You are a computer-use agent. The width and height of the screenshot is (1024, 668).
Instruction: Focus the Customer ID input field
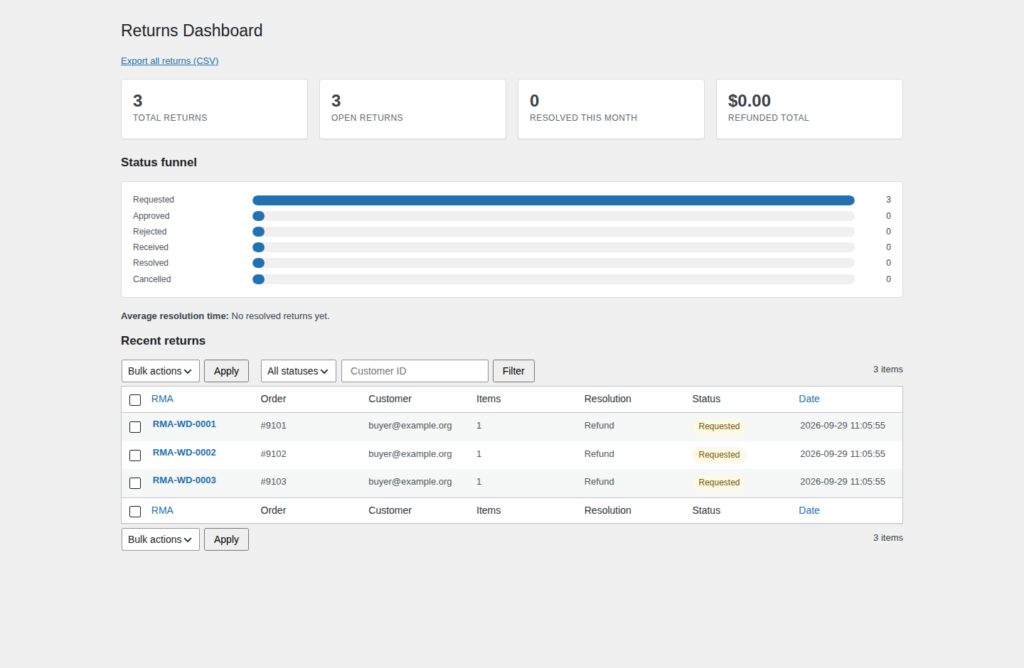(415, 371)
